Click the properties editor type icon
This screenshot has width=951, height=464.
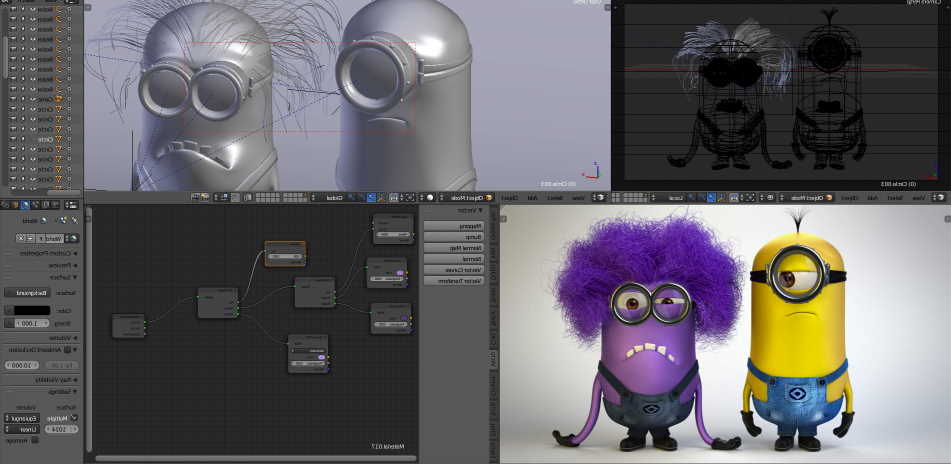pyautogui.click(x=72, y=205)
